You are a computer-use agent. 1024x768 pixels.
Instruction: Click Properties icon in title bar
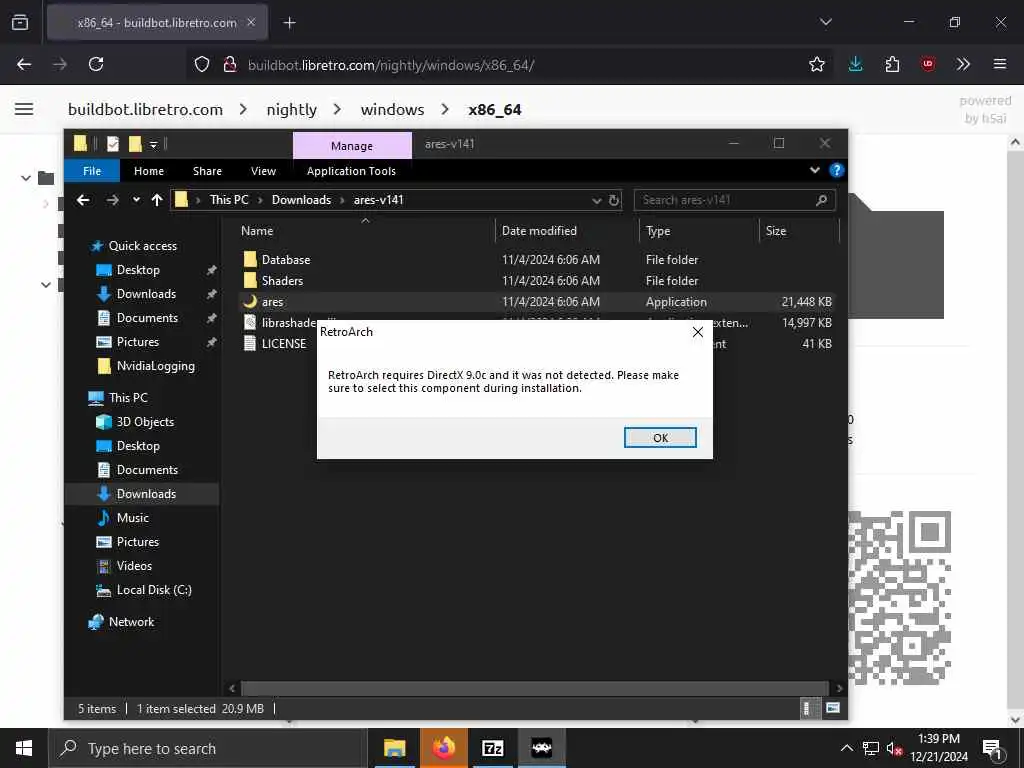click(113, 144)
